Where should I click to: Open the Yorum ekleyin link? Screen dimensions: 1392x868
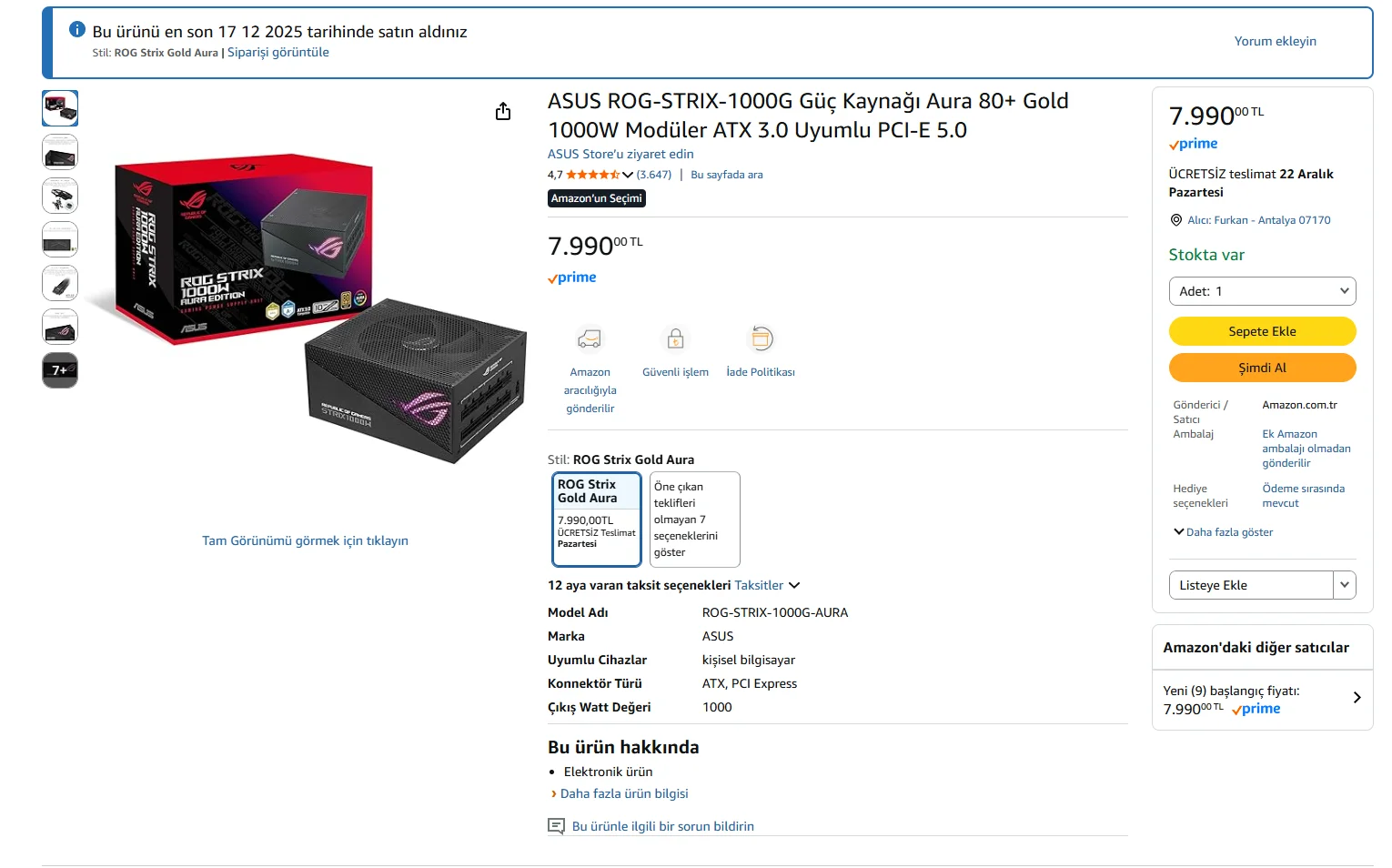tap(1275, 41)
